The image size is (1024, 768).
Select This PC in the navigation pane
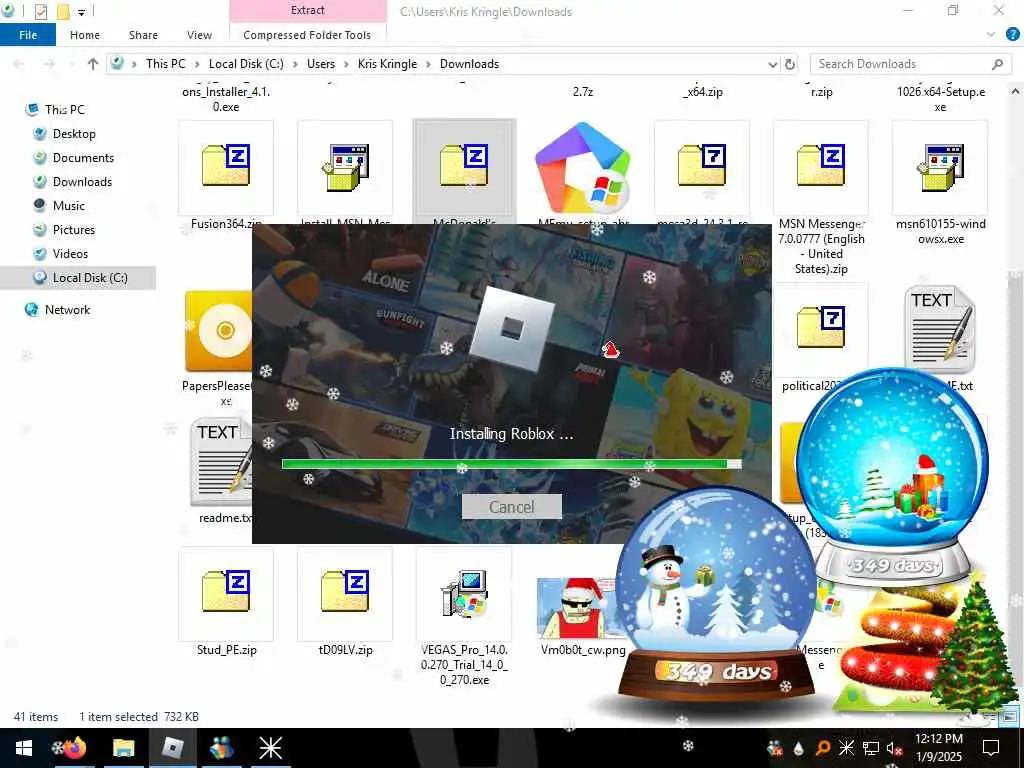[x=65, y=110]
